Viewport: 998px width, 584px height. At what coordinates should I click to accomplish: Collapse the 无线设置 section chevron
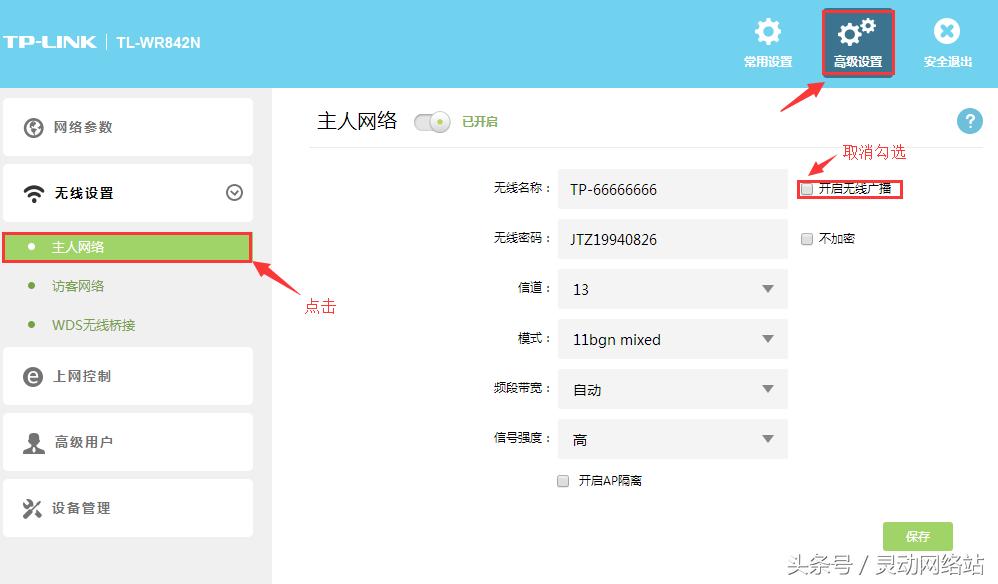(234, 192)
